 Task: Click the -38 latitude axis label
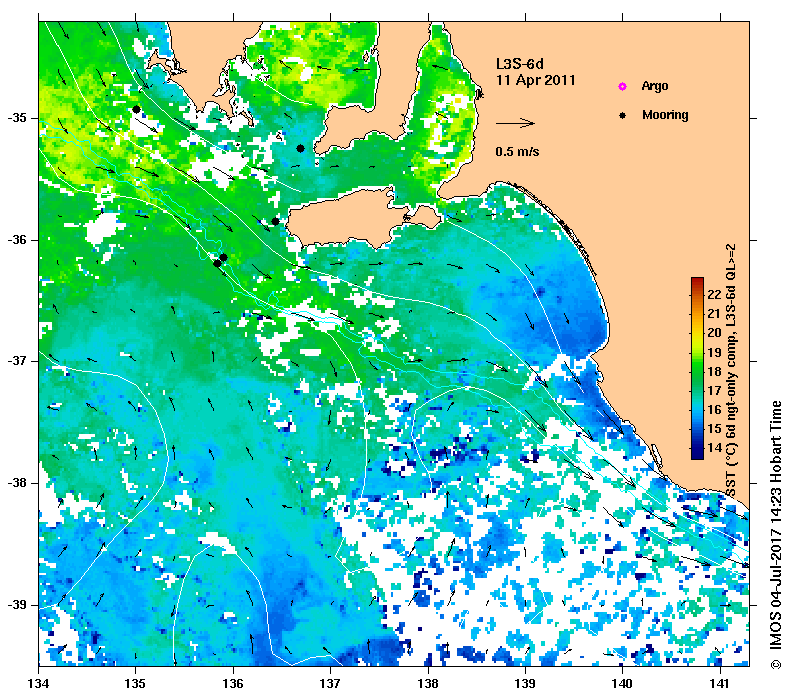(x=17, y=483)
